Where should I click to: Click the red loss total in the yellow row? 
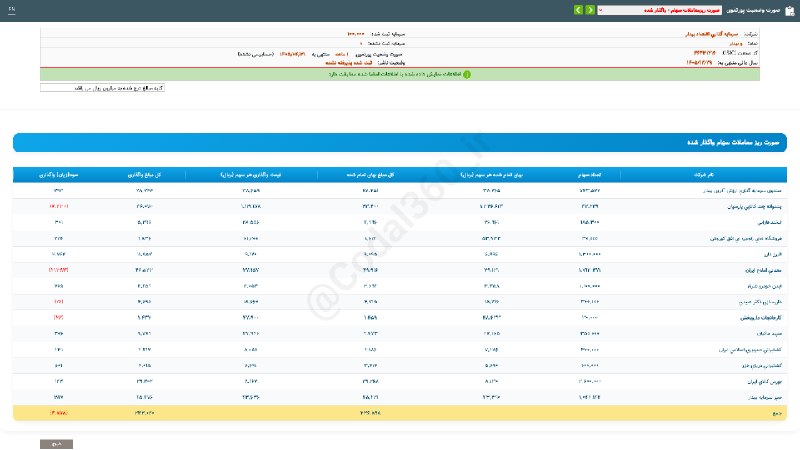tap(58, 413)
